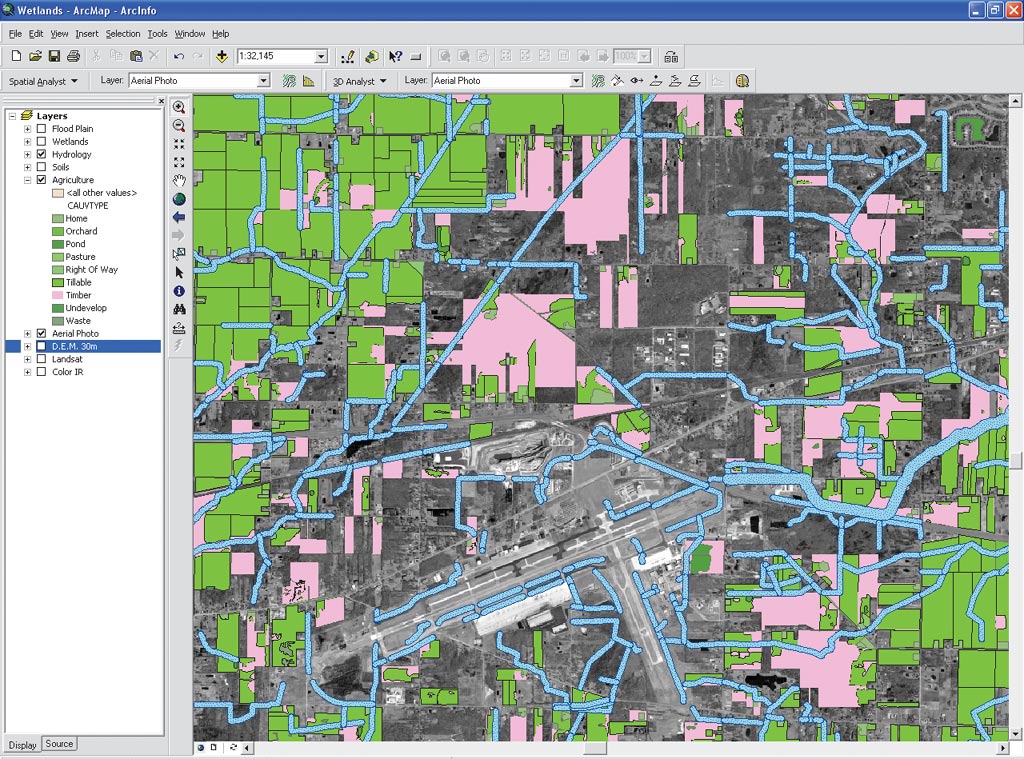This screenshot has height=759, width=1024.
Task: Collapse the Agriculture layer legend
Action: click(x=27, y=180)
